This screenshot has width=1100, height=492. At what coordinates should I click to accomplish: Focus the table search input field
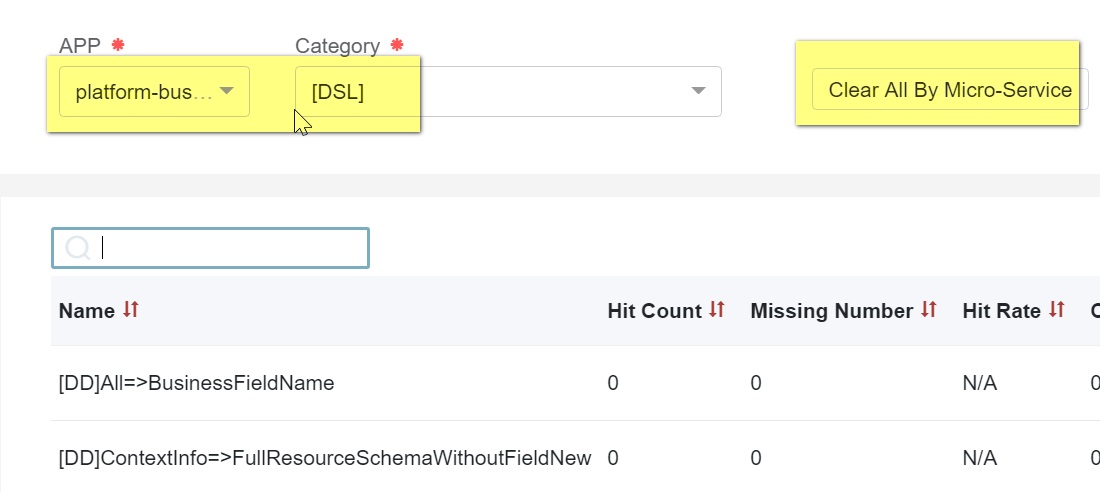(x=230, y=248)
